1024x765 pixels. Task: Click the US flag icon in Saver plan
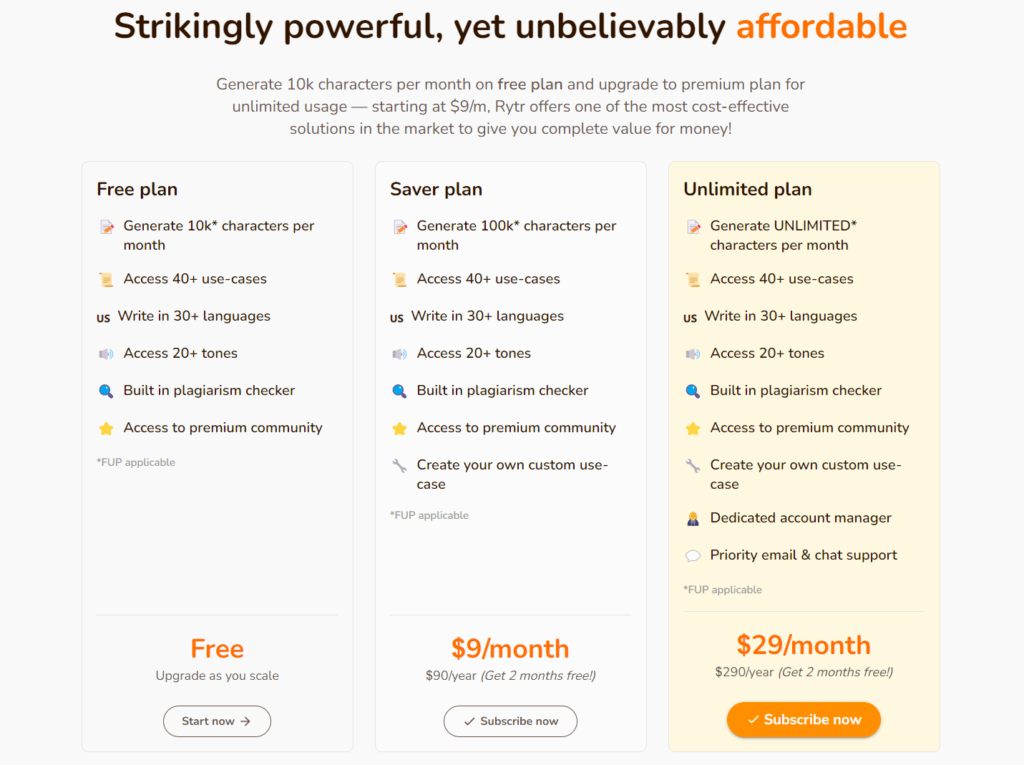397,318
